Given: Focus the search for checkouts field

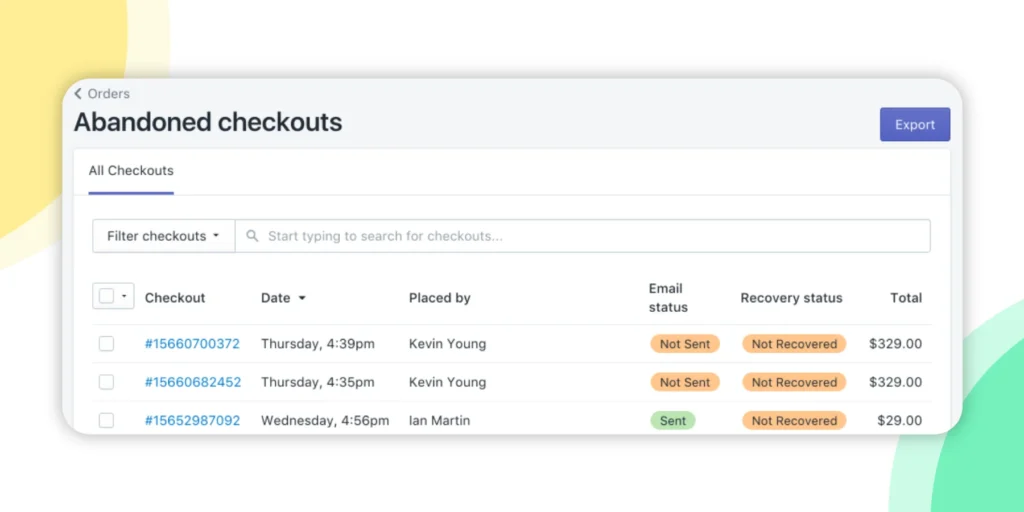Looking at the screenshot, I should [x=583, y=236].
